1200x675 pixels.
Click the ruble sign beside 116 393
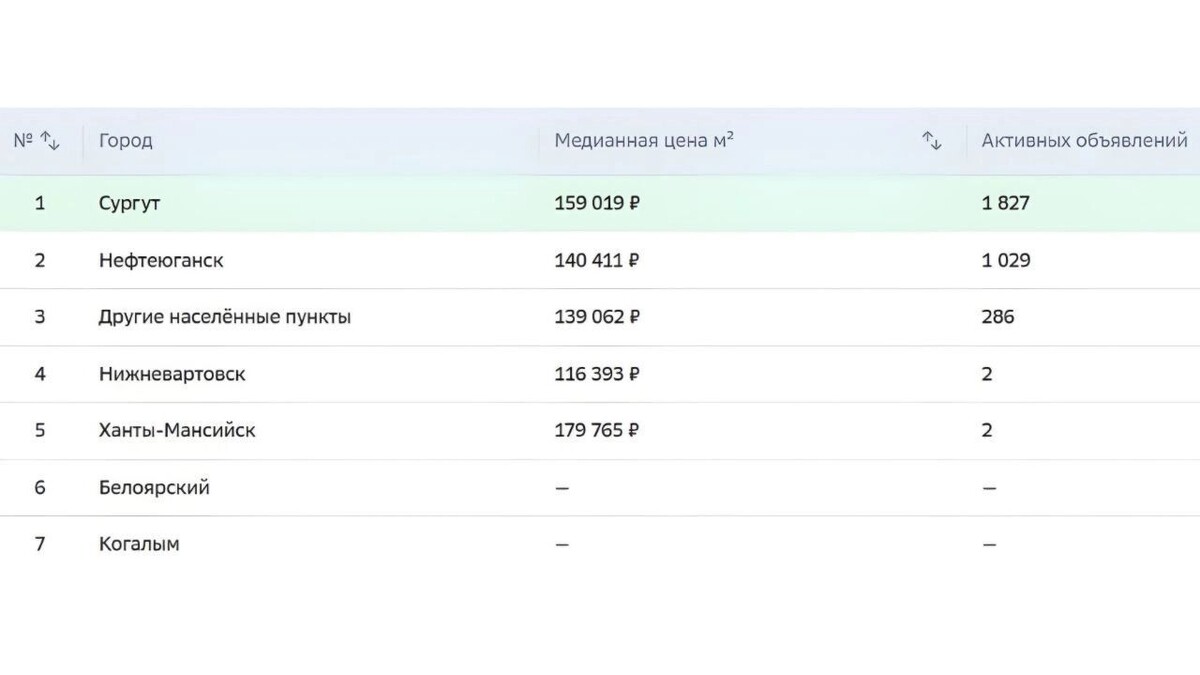click(x=634, y=374)
